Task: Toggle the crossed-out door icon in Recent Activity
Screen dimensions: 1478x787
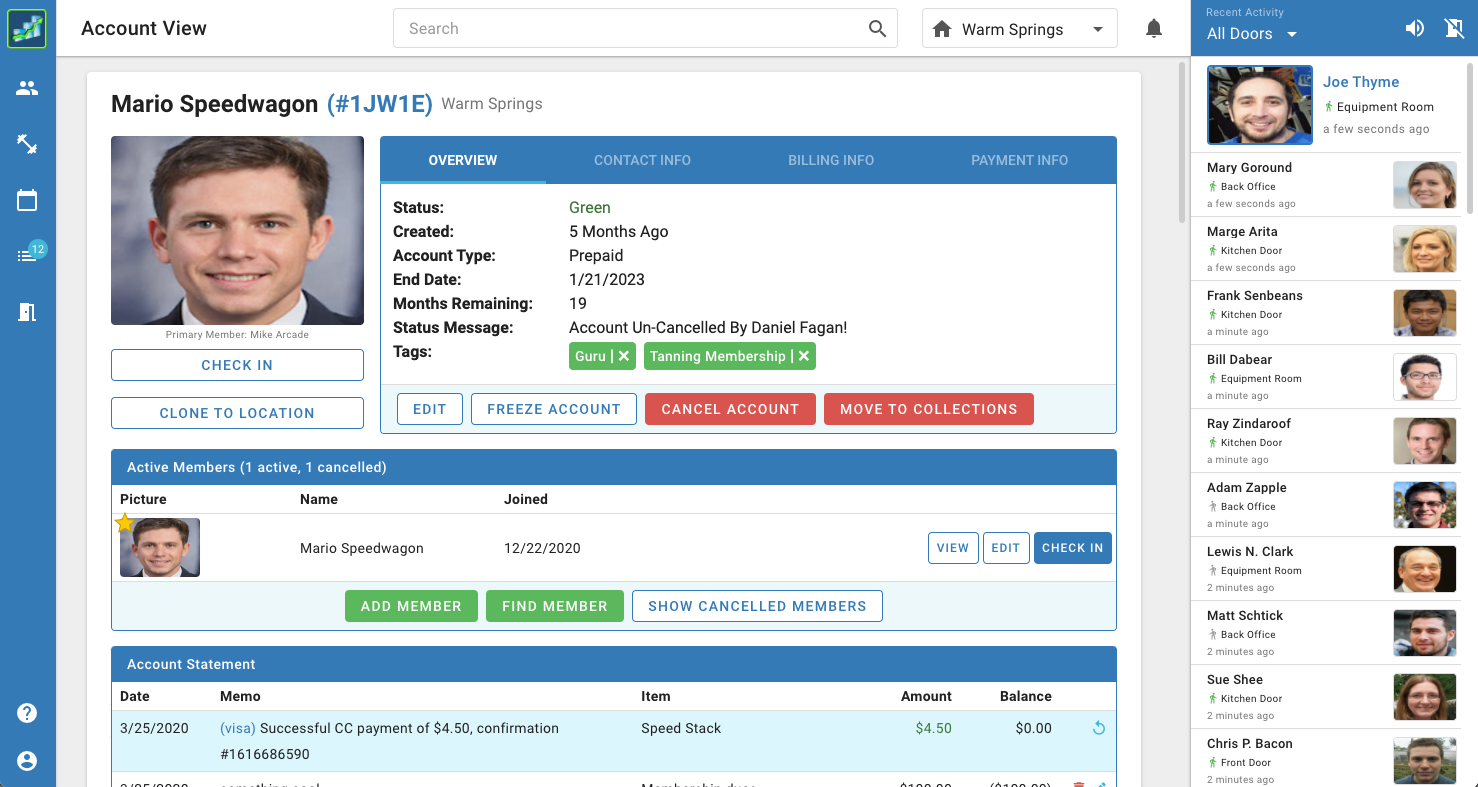Action: (1454, 28)
